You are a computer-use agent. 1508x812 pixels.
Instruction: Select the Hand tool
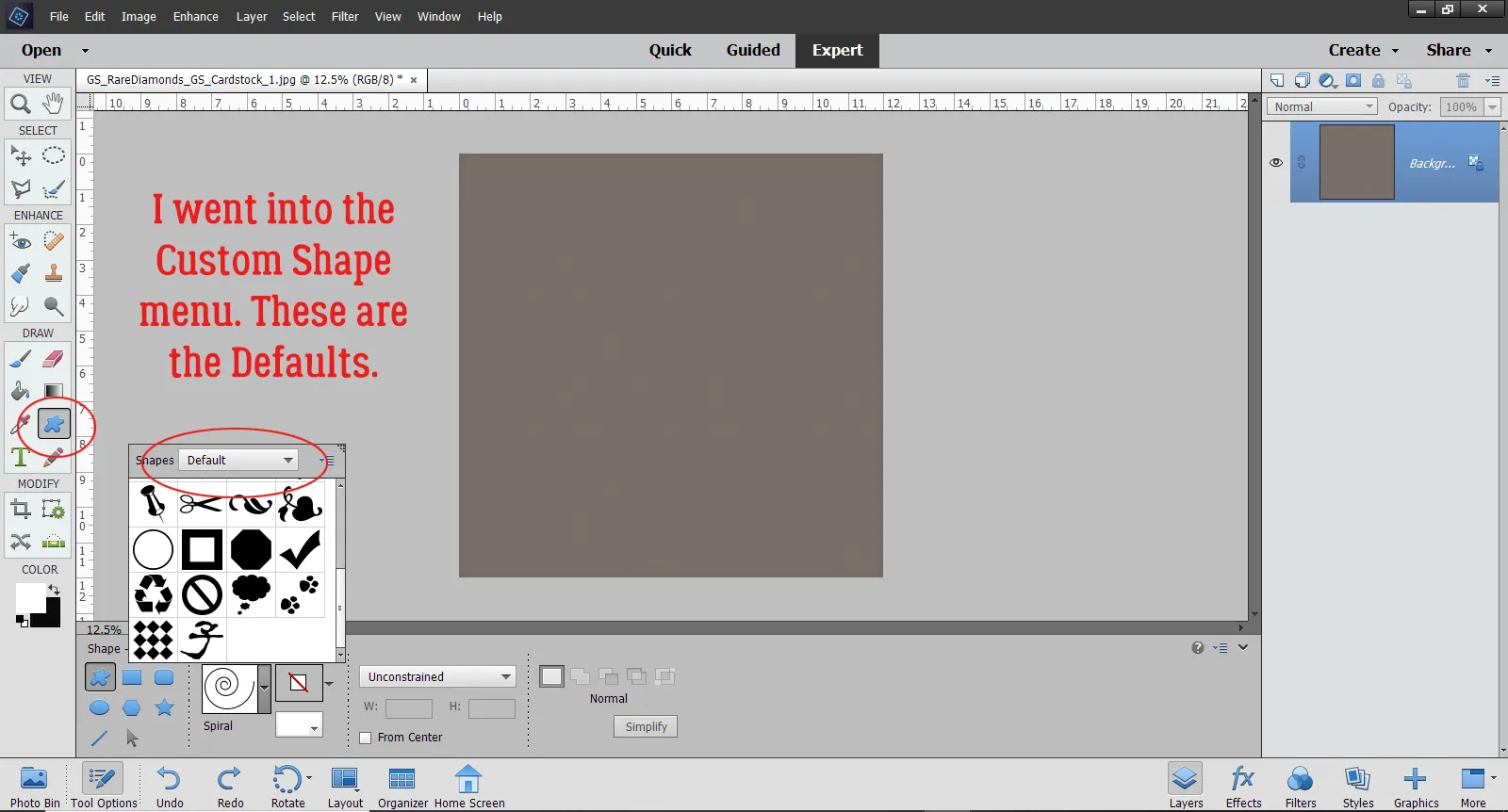tap(54, 103)
